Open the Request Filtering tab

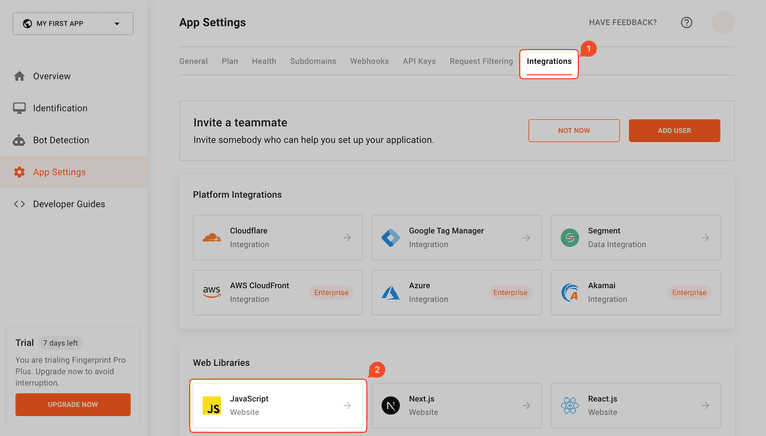click(481, 61)
